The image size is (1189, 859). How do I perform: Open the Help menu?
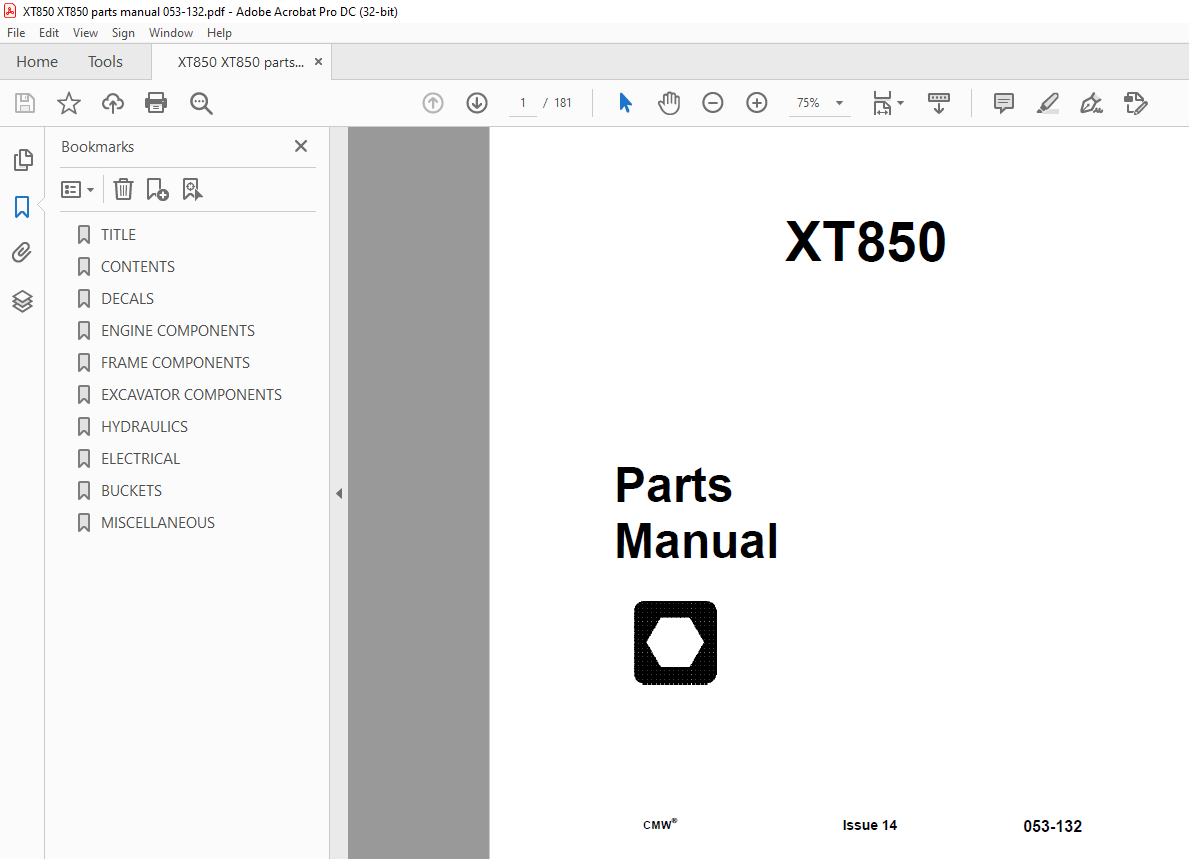[x=219, y=33]
